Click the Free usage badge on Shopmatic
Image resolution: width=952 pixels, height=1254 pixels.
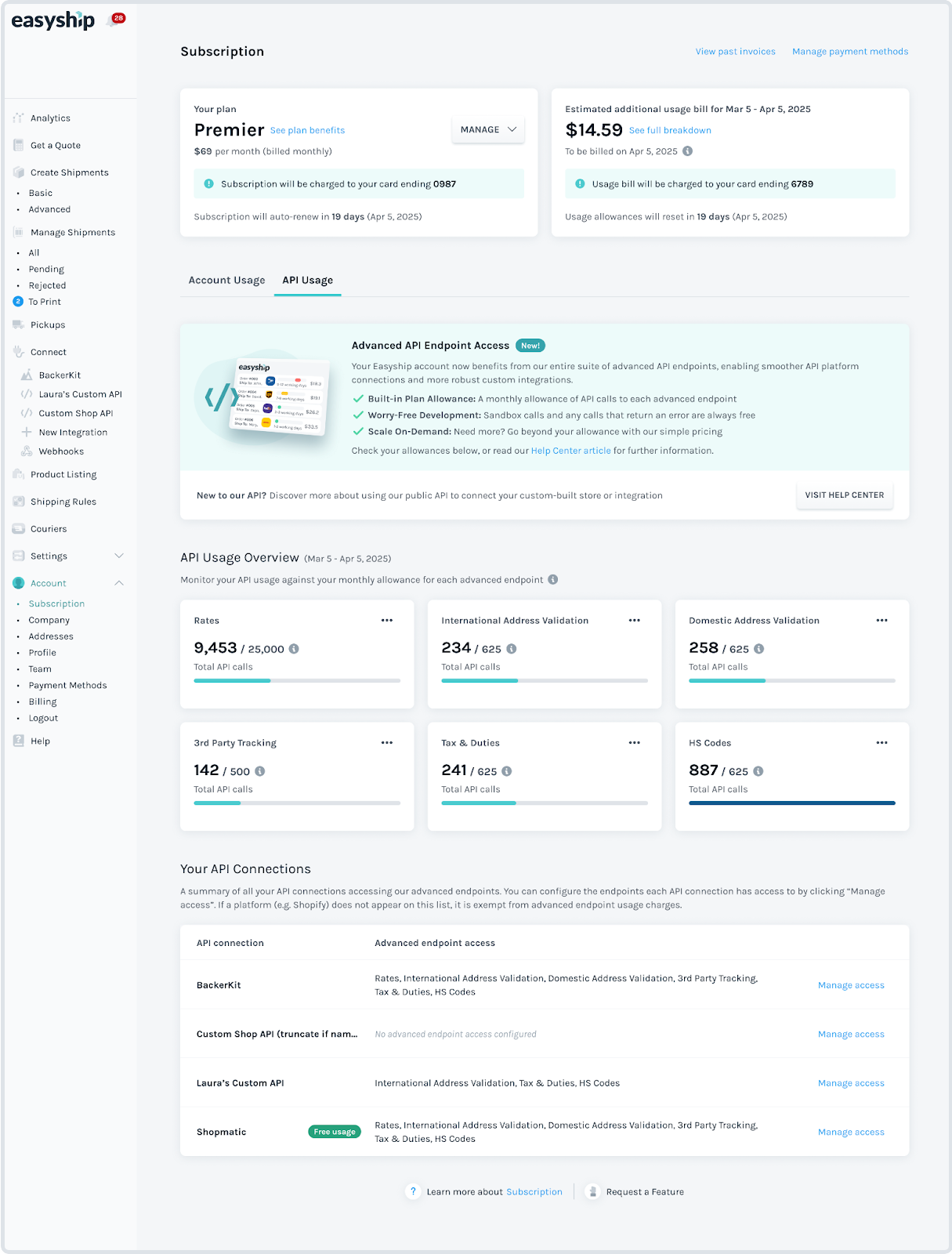point(335,1132)
